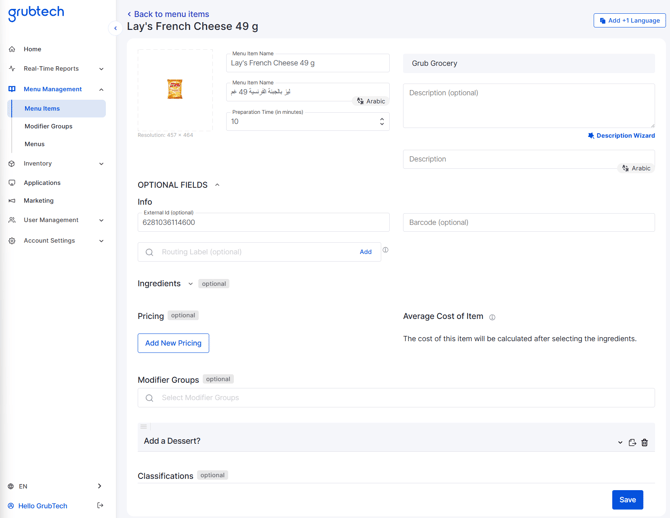Viewport: 670px width, 518px height.
Task: Expand the User Management chevron
Action: click(101, 220)
